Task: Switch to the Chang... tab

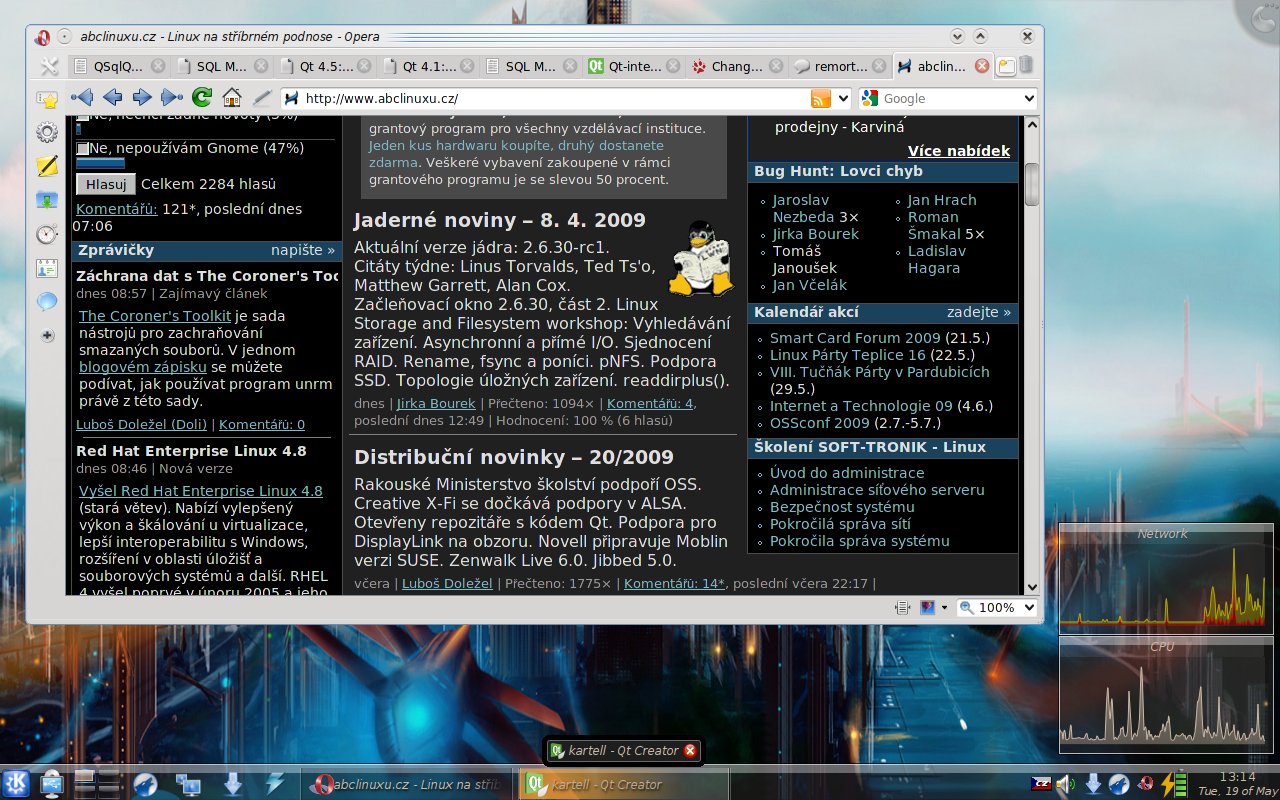Action: 738,67
